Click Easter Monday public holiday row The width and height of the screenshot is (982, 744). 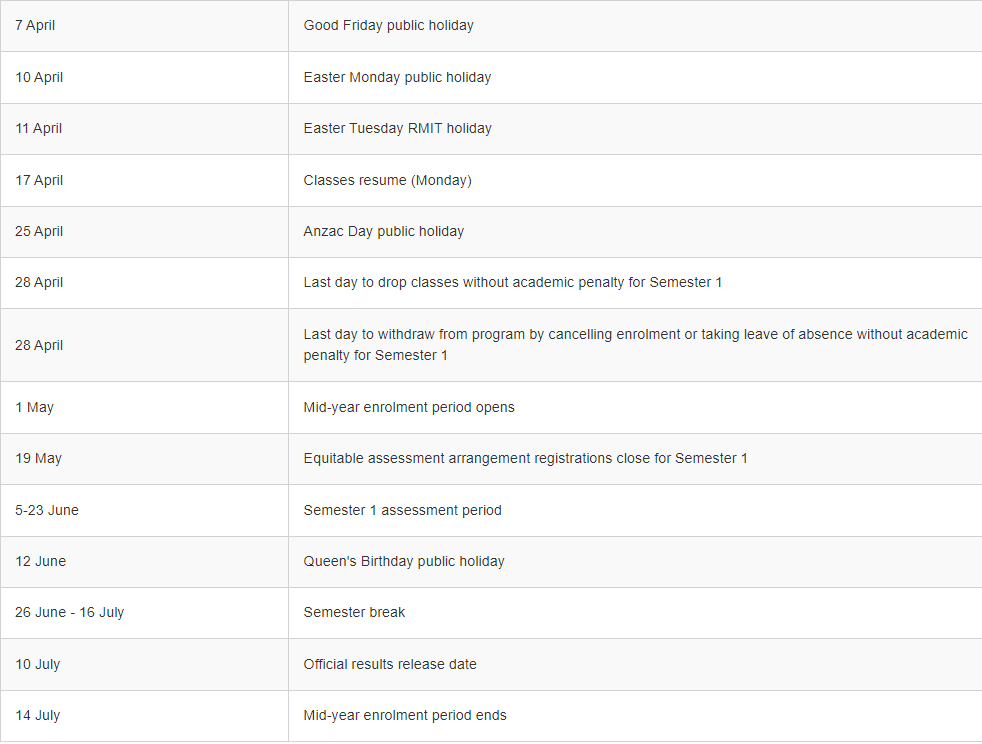coord(491,78)
